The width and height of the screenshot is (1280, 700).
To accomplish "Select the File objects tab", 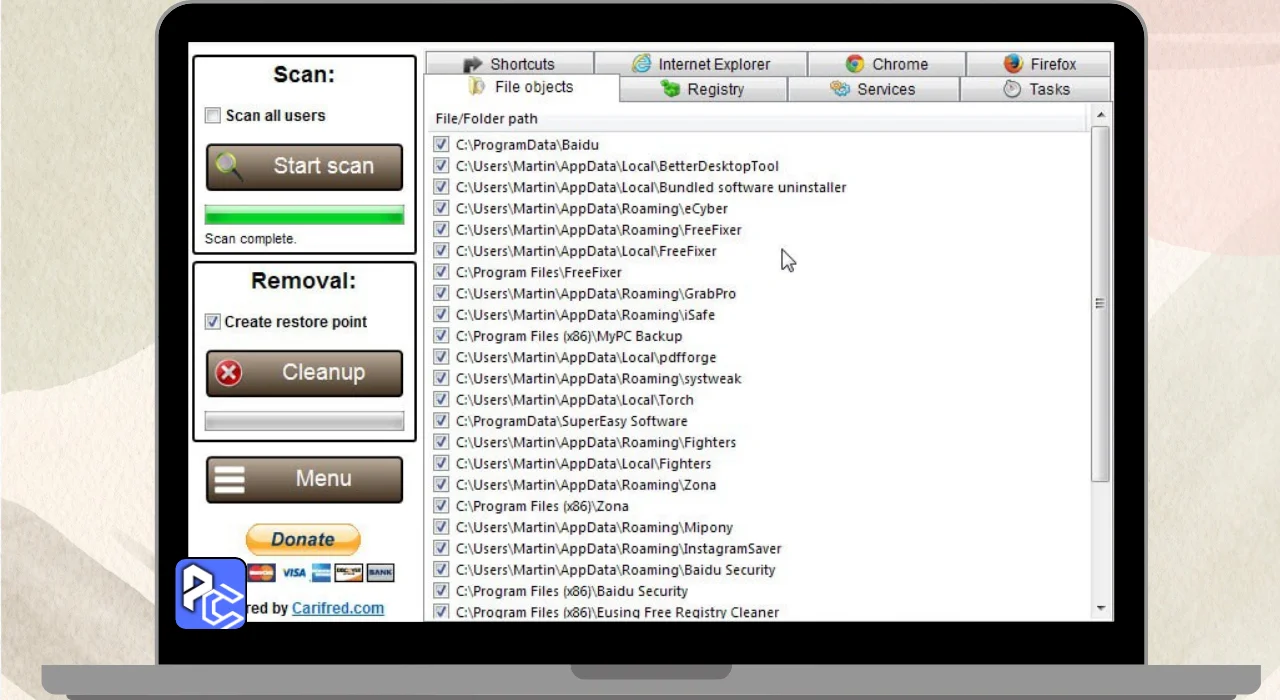I will 522,87.
